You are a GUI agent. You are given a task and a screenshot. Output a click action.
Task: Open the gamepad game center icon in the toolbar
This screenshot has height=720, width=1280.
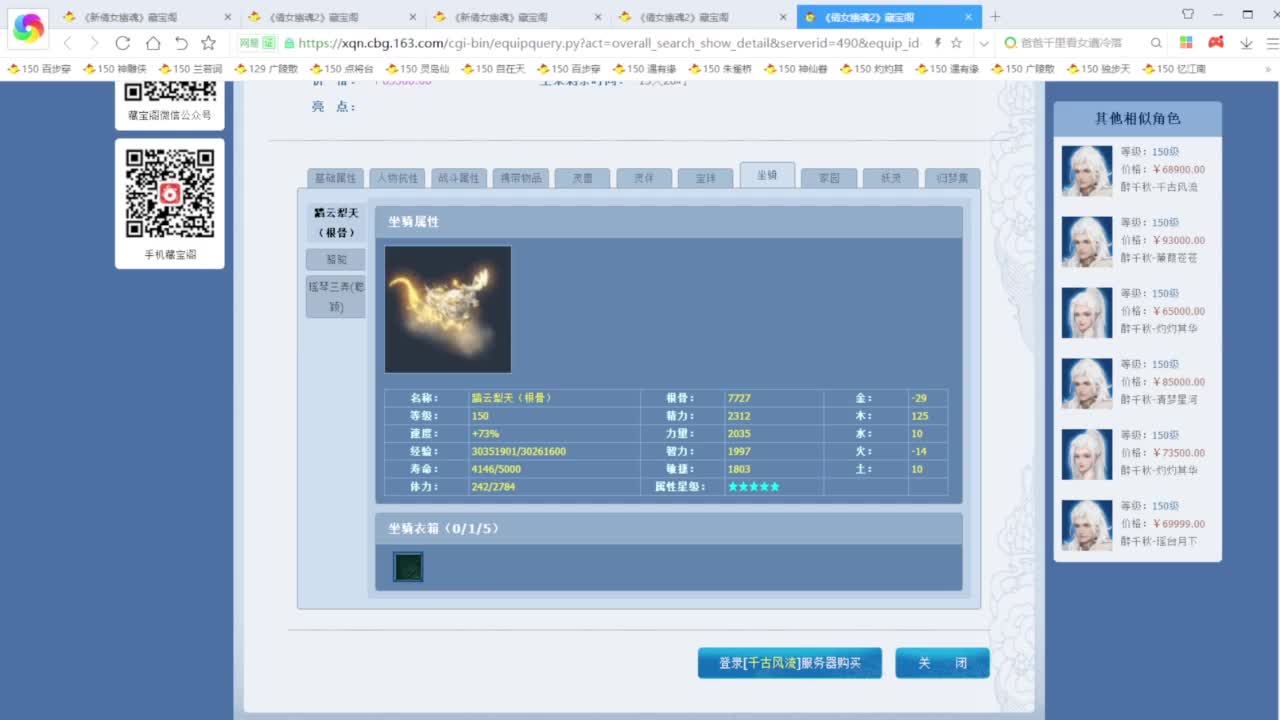coord(1215,44)
